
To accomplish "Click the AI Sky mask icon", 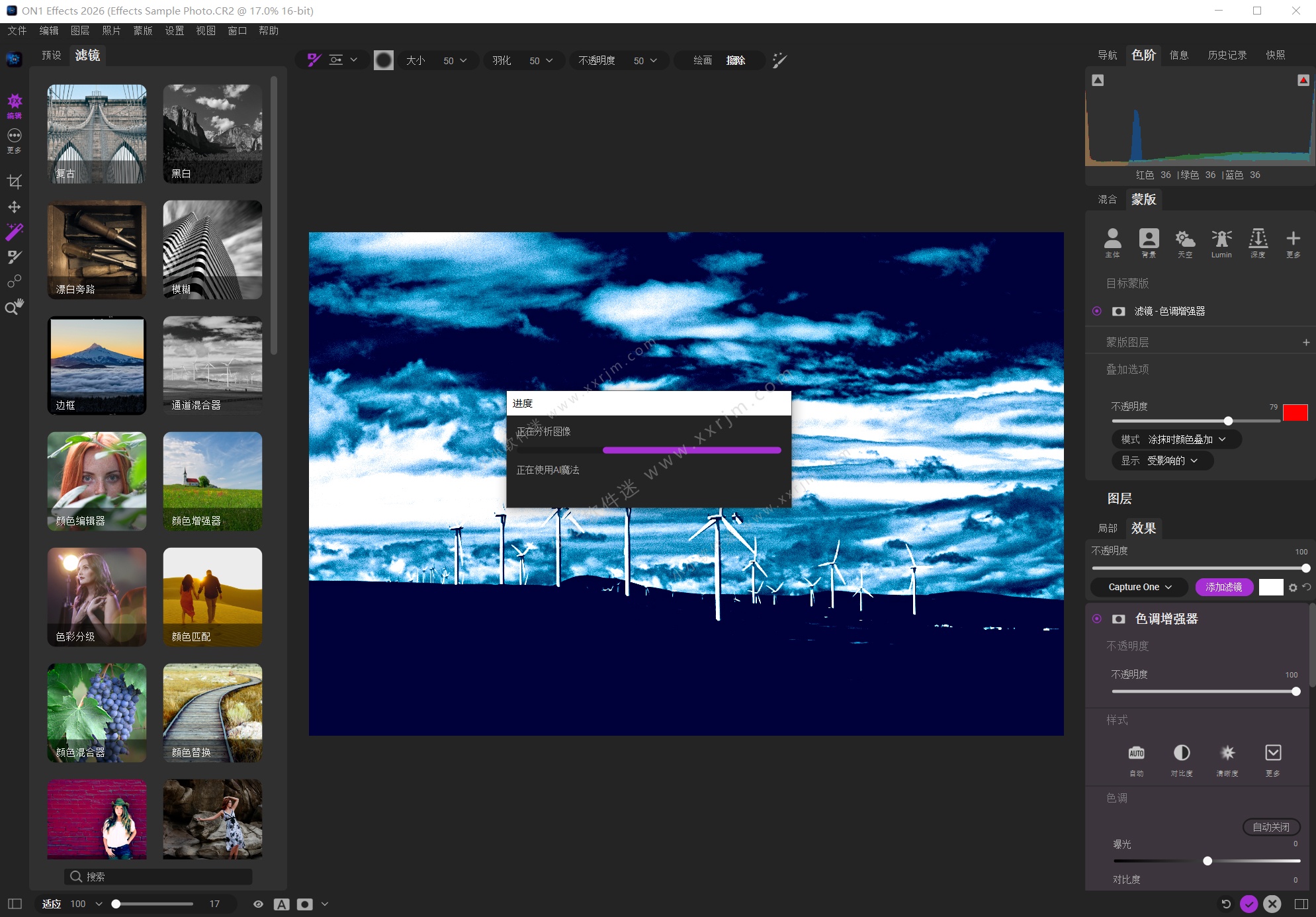I will 1184,240.
